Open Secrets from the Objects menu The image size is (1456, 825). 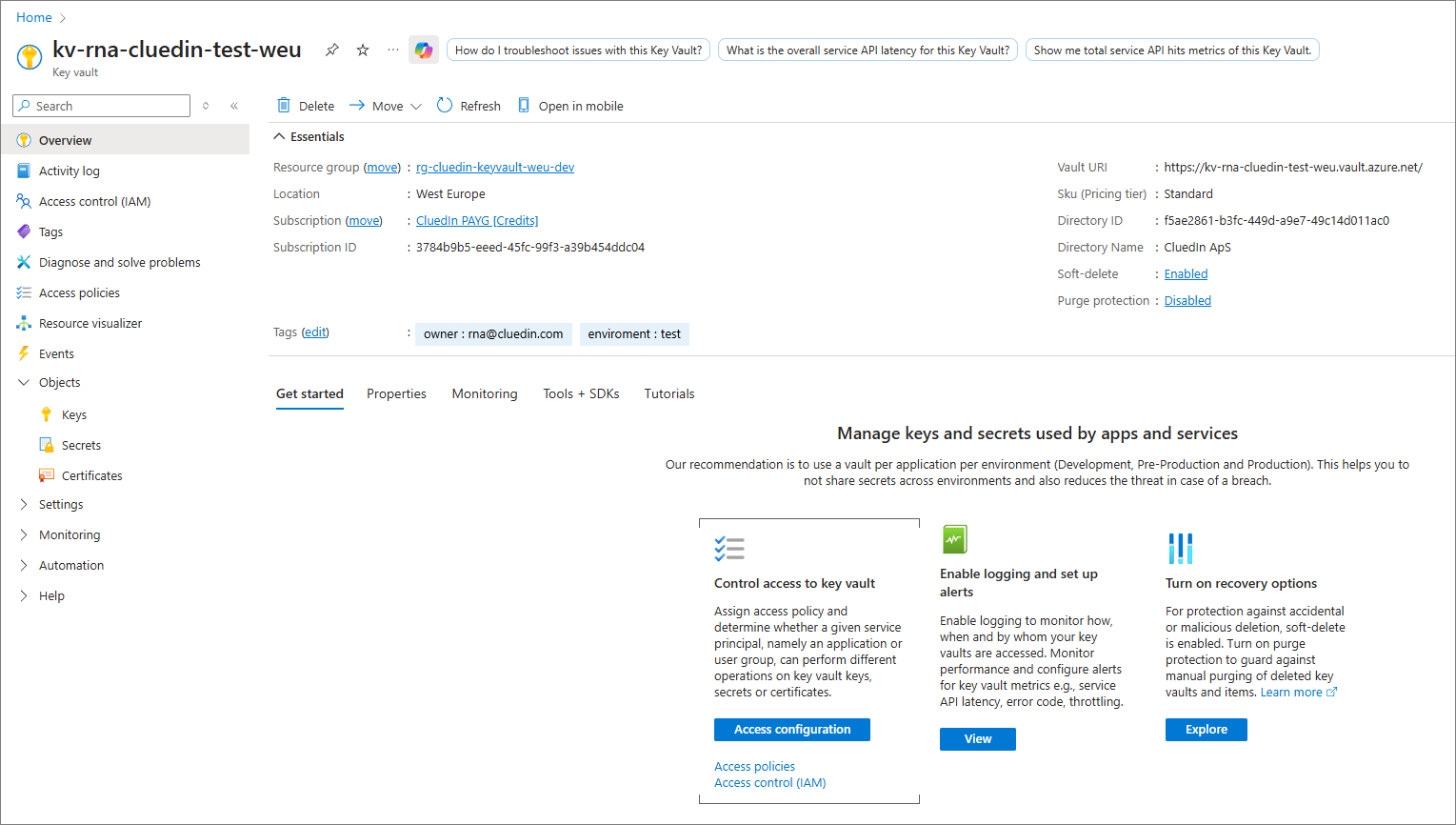click(x=81, y=445)
